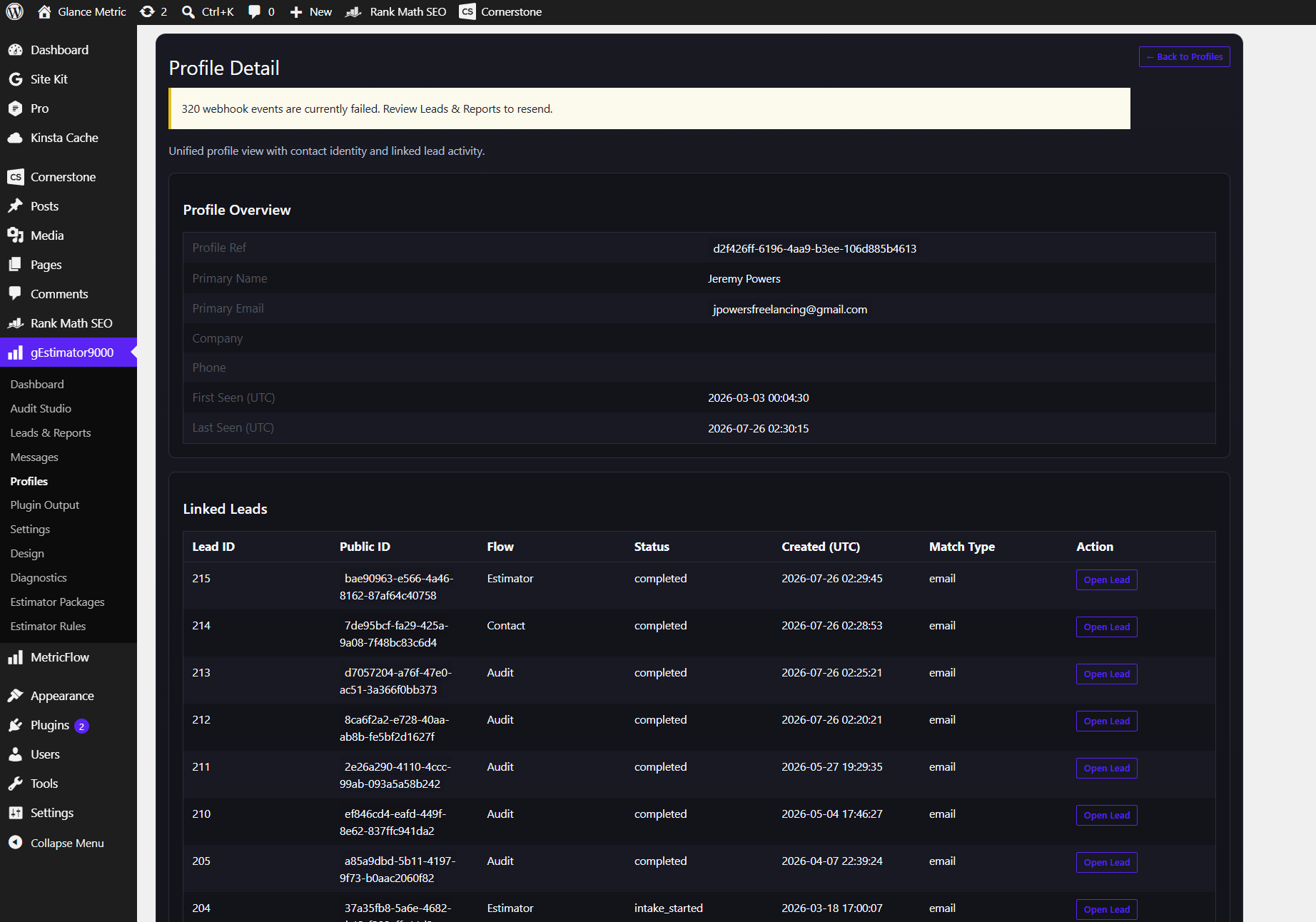
Task: Click the Dashboard gauge icon in sidebar
Action: click(15, 50)
